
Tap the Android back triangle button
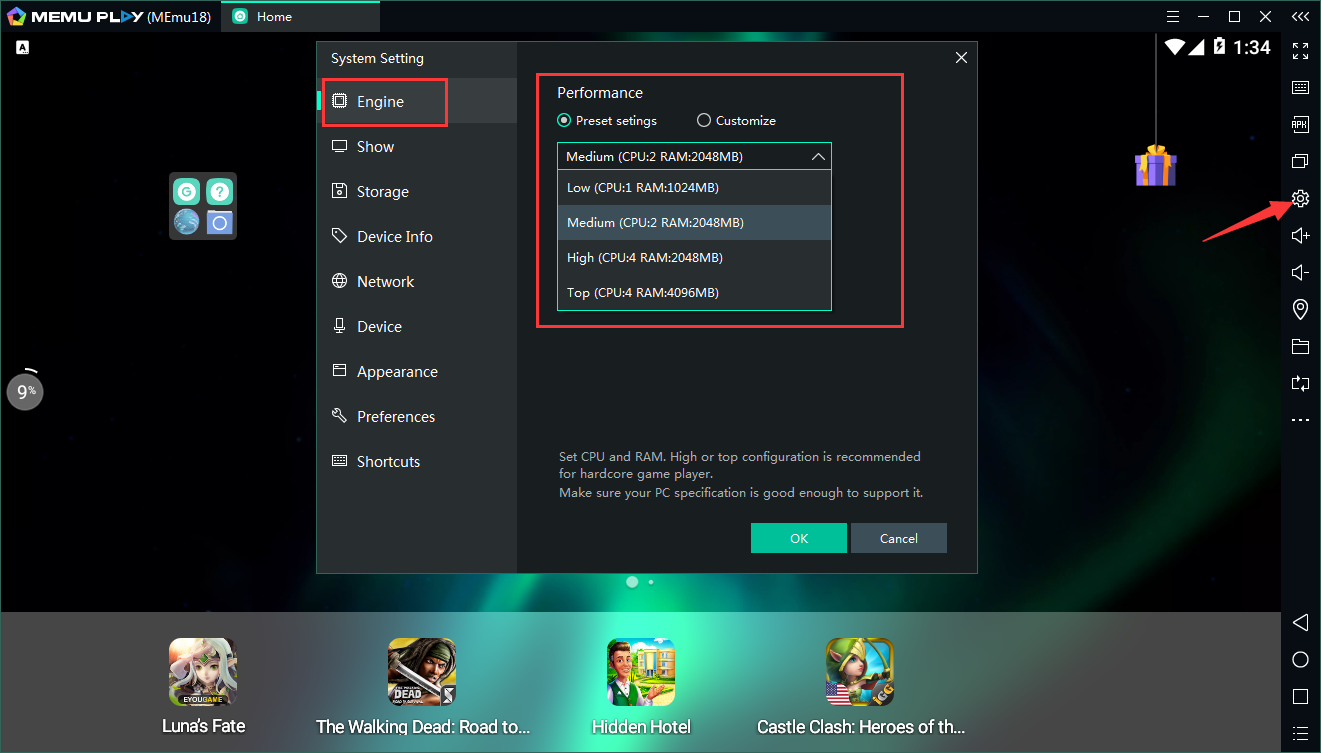click(x=1300, y=622)
